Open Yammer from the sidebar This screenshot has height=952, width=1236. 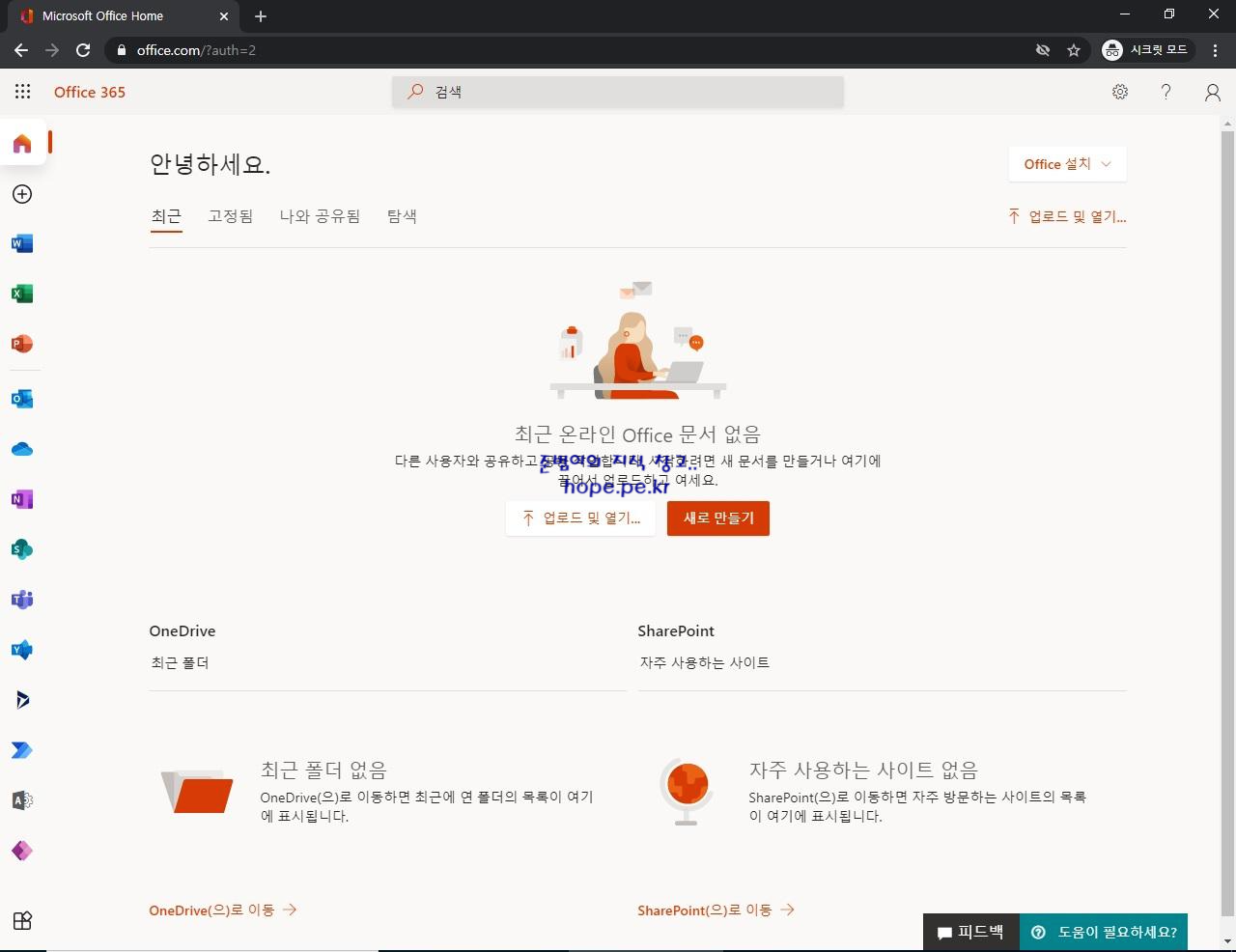click(x=22, y=650)
